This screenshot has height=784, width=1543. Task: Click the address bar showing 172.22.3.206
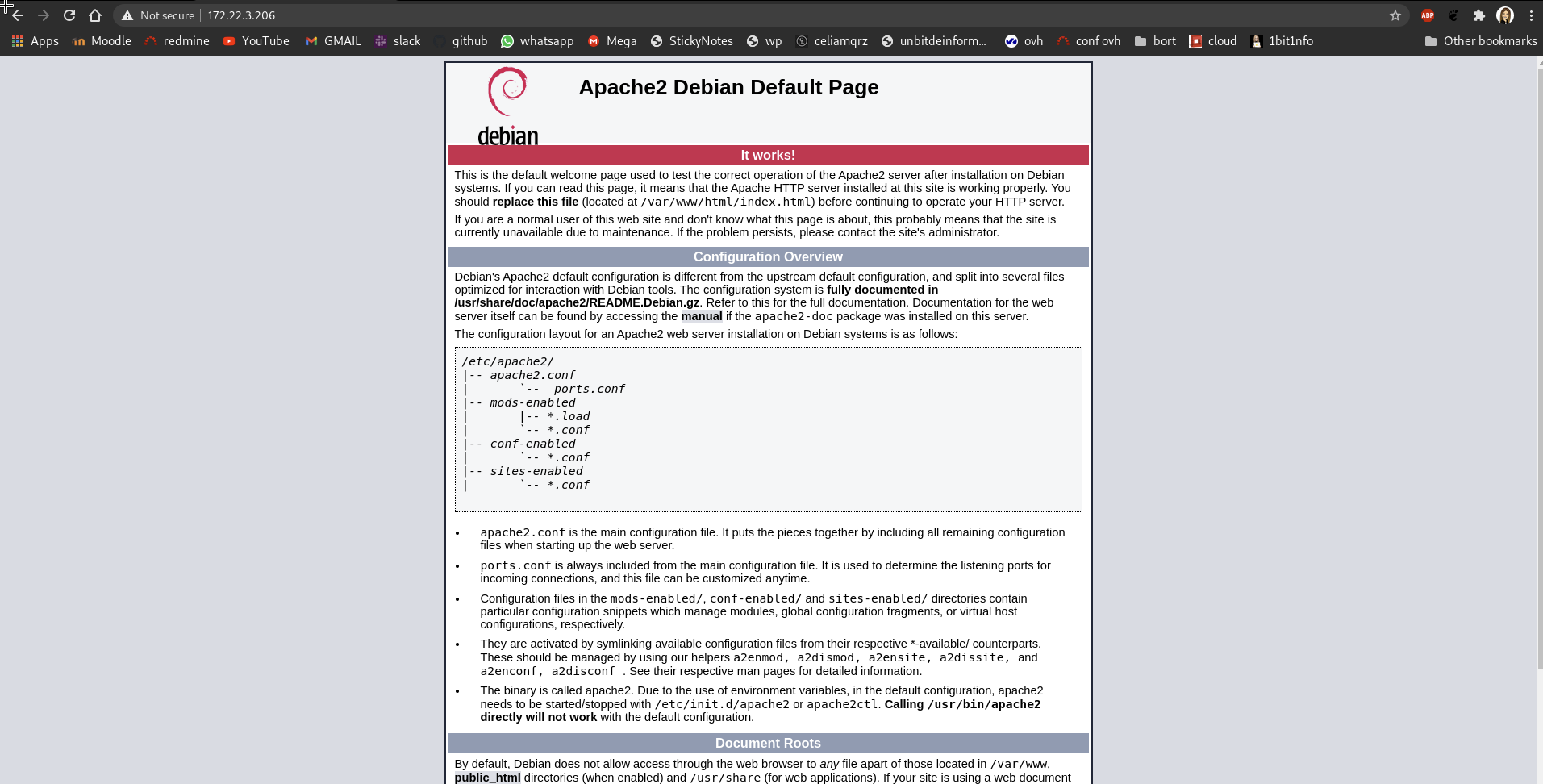pyautogui.click(x=240, y=15)
